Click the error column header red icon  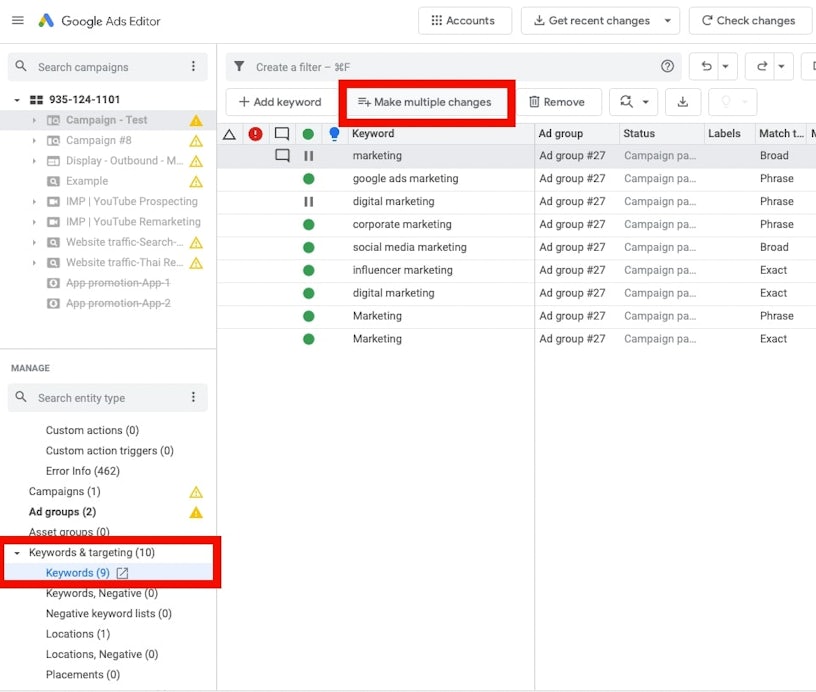click(x=256, y=134)
